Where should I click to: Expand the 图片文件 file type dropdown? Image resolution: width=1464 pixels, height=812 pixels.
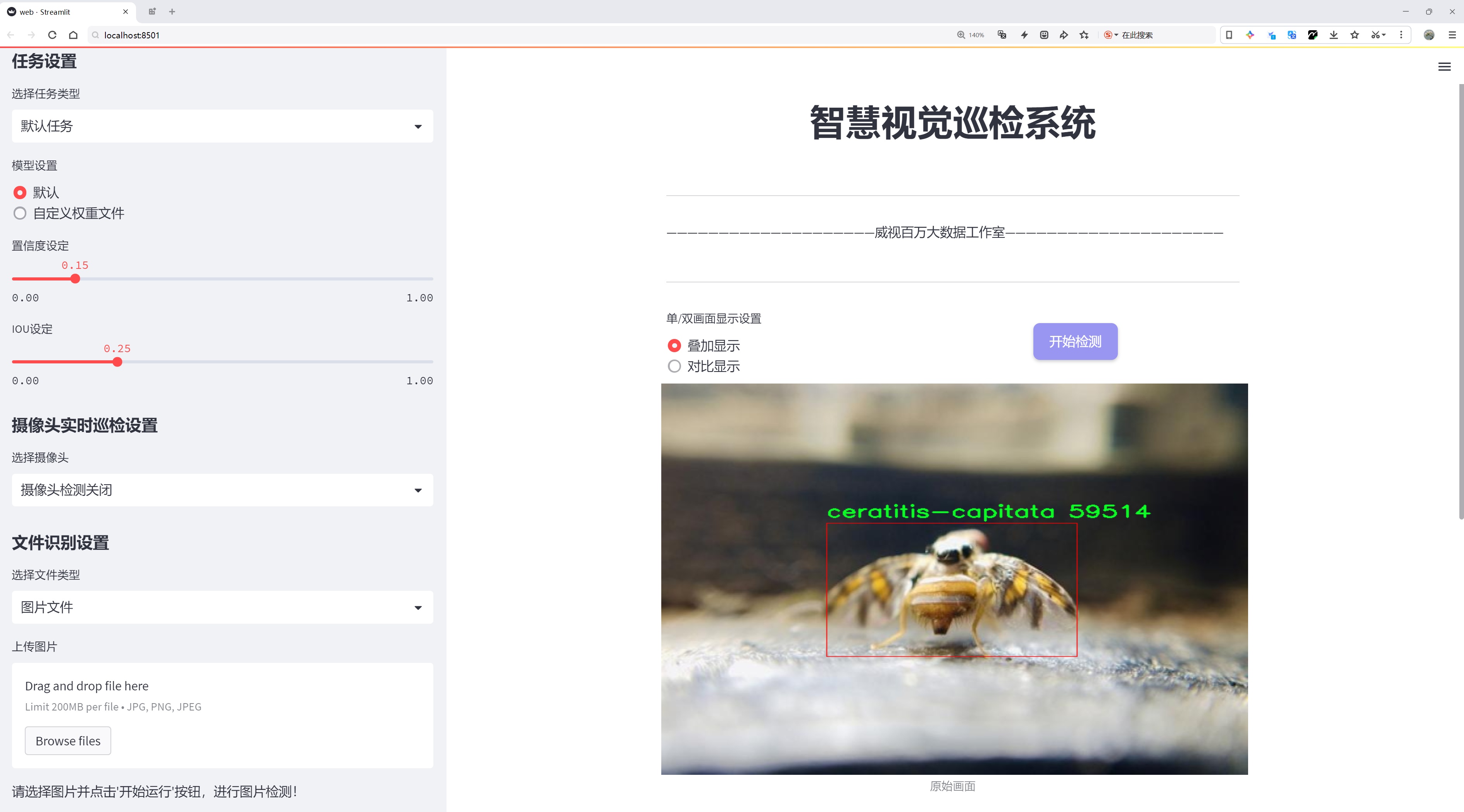222,607
